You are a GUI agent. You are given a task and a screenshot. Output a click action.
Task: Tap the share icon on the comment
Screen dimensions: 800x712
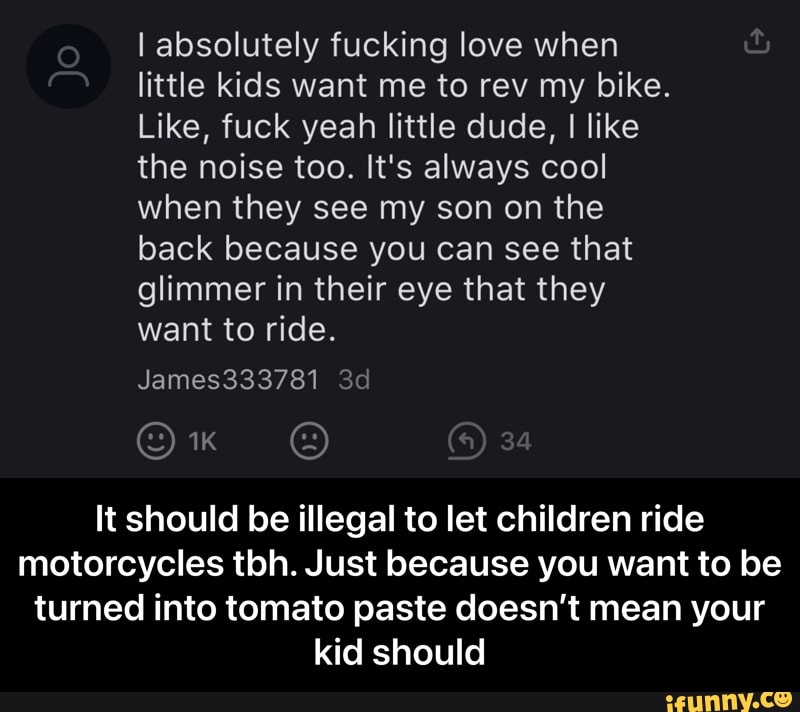(x=757, y=42)
